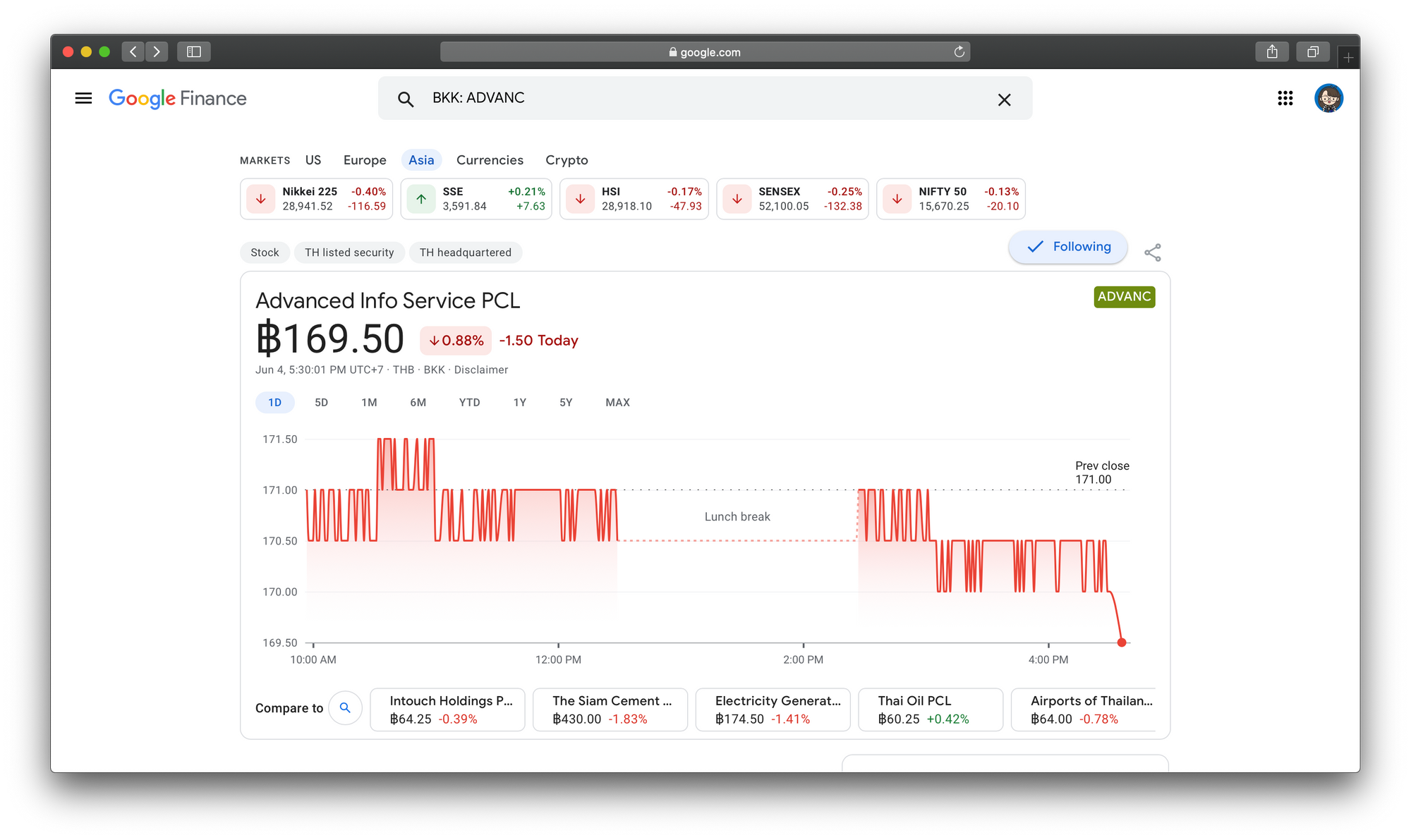Open the account profile avatar
Screen dimensions: 1411x840
click(x=1328, y=98)
